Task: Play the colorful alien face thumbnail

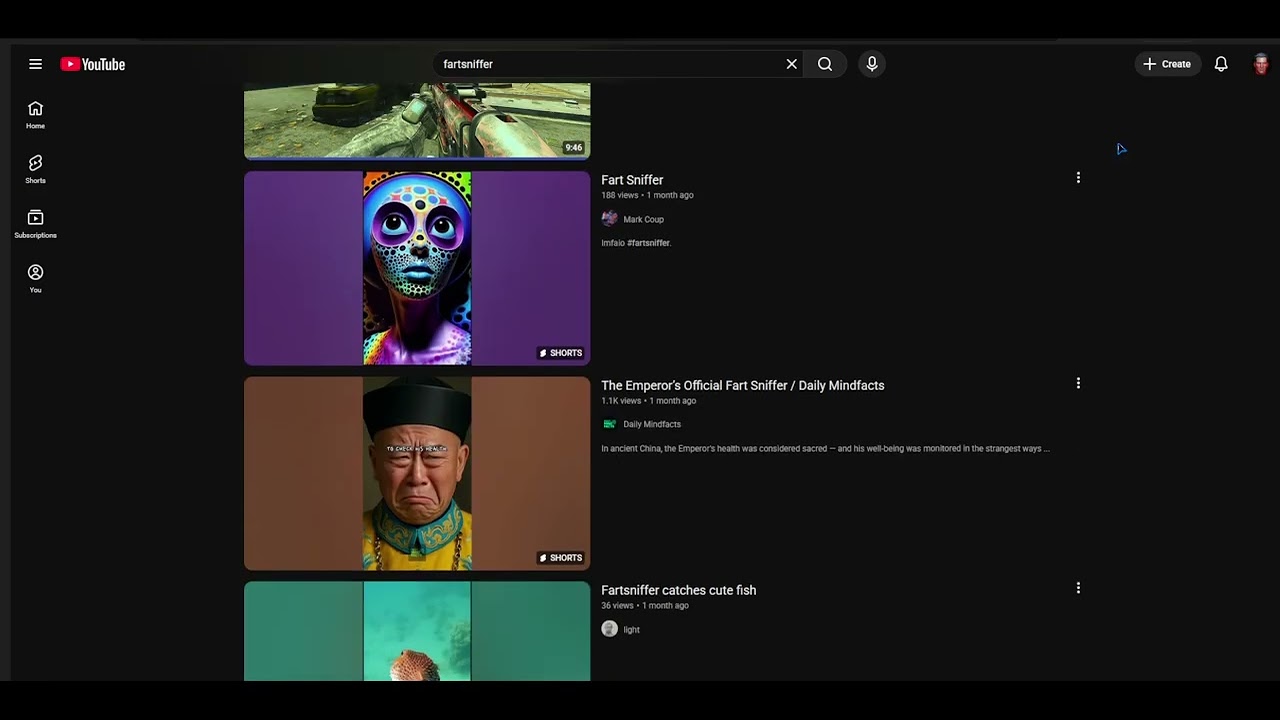Action: tap(417, 268)
